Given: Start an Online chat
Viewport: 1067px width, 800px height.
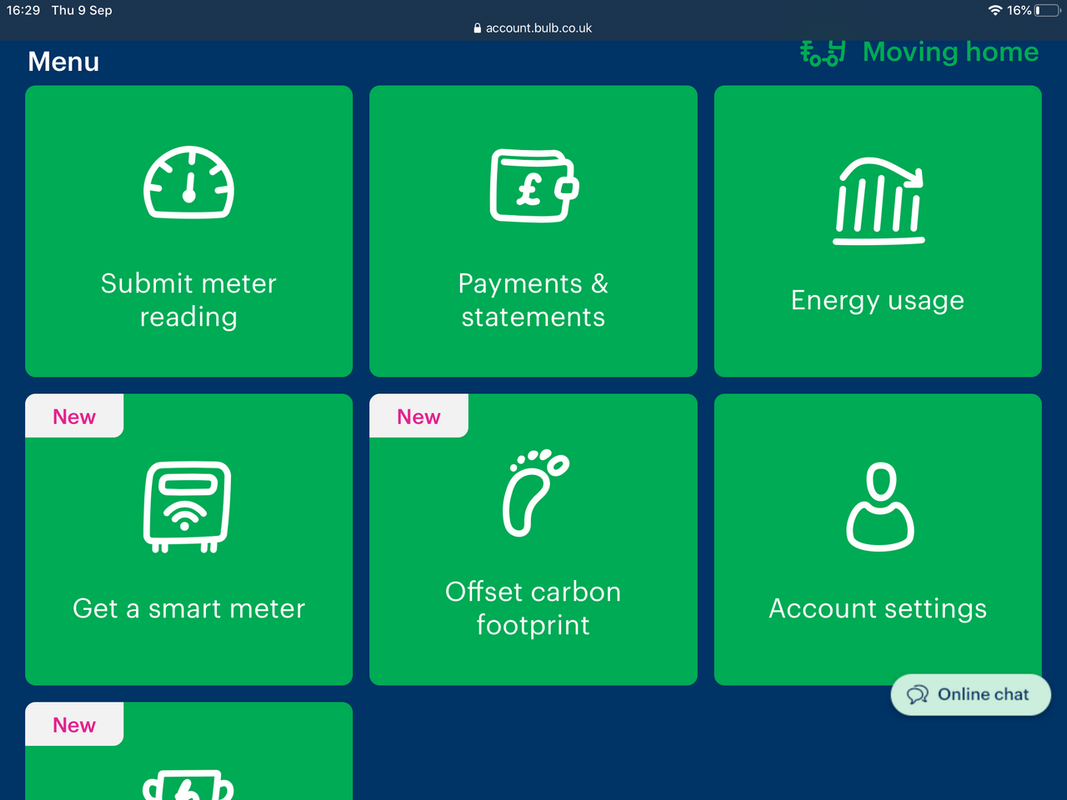Looking at the screenshot, I should coord(971,695).
